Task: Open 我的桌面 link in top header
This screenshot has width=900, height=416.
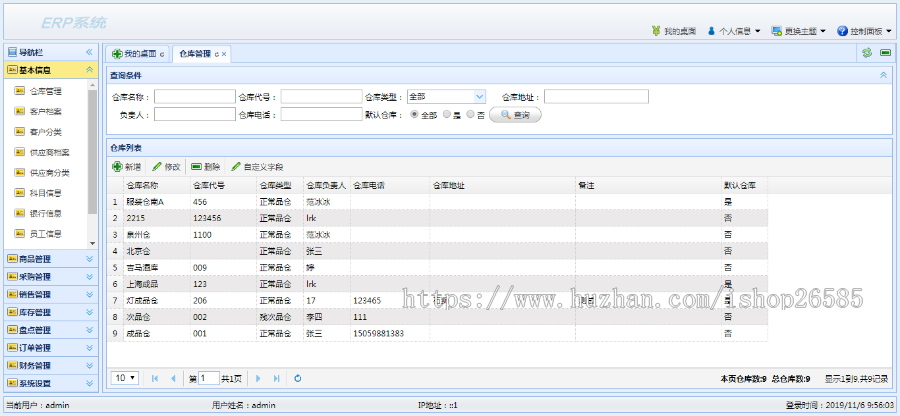Action: [674, 31]
